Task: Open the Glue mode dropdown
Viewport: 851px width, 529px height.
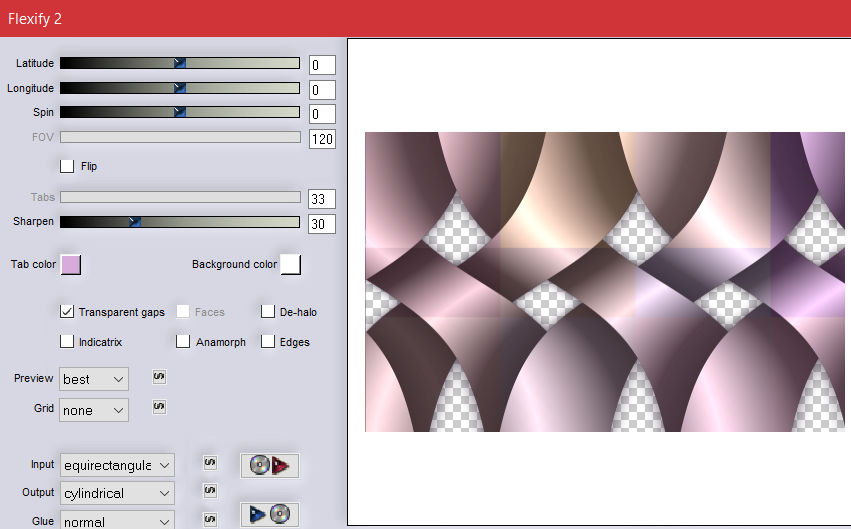Action: point(117,521)
